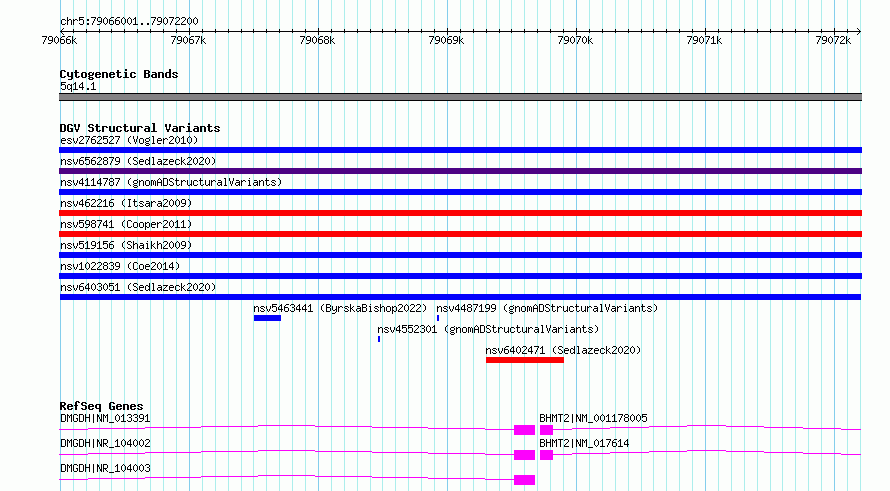The image size is (890, 491).
Task: Select the 5q14.1 band label
Action: pyautogui.click(x=78, y=86)
